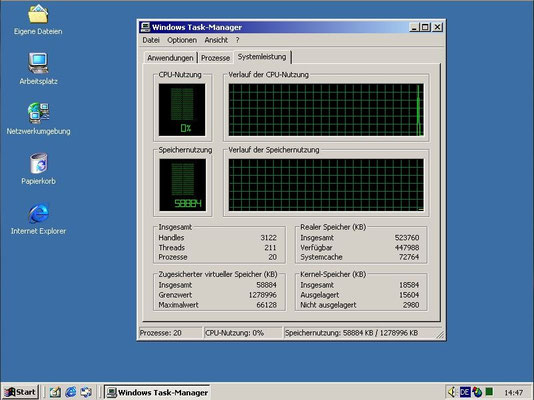The width and height of the screenshot is (534, 400).
Task: Click the Threads value 211
Action: click(x=270, y=247)
